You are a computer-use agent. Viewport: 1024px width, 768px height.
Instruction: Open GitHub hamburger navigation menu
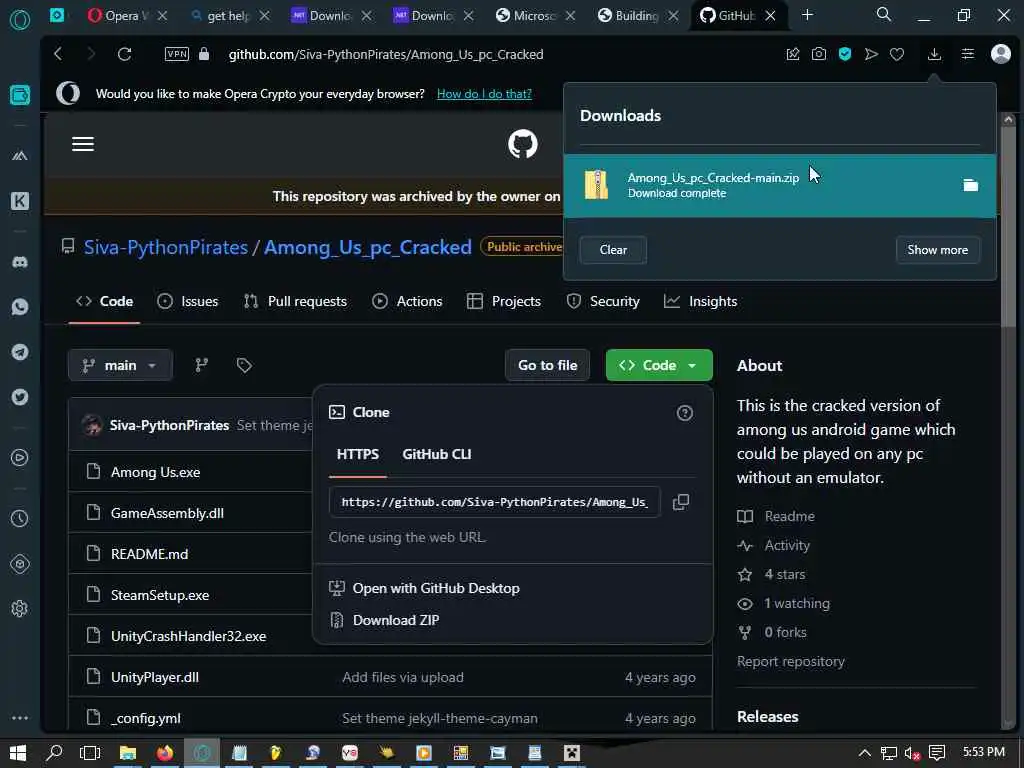[83, 144]
